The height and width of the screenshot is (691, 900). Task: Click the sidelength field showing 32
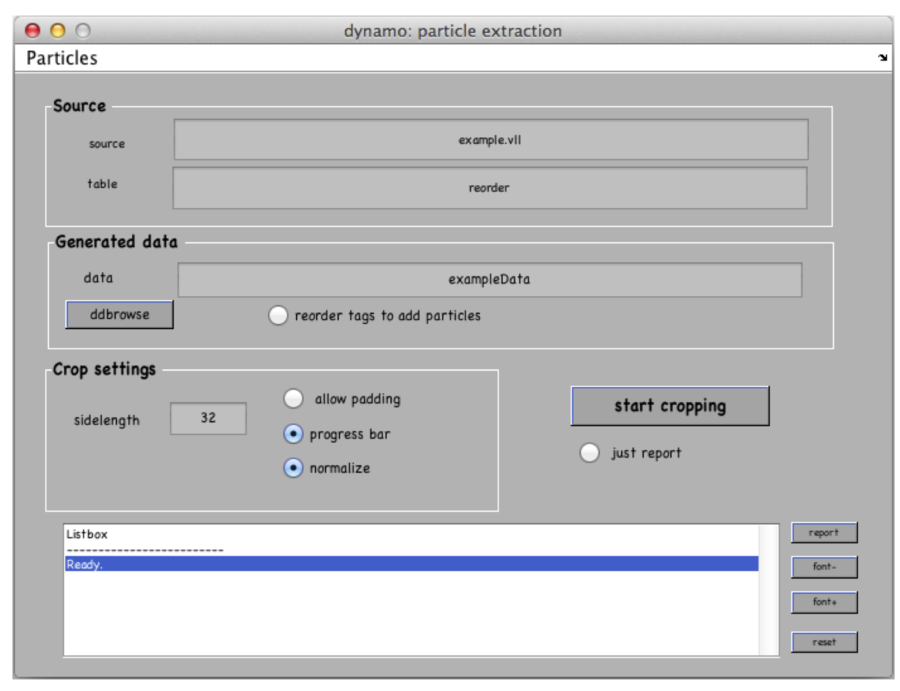point(208,419)
